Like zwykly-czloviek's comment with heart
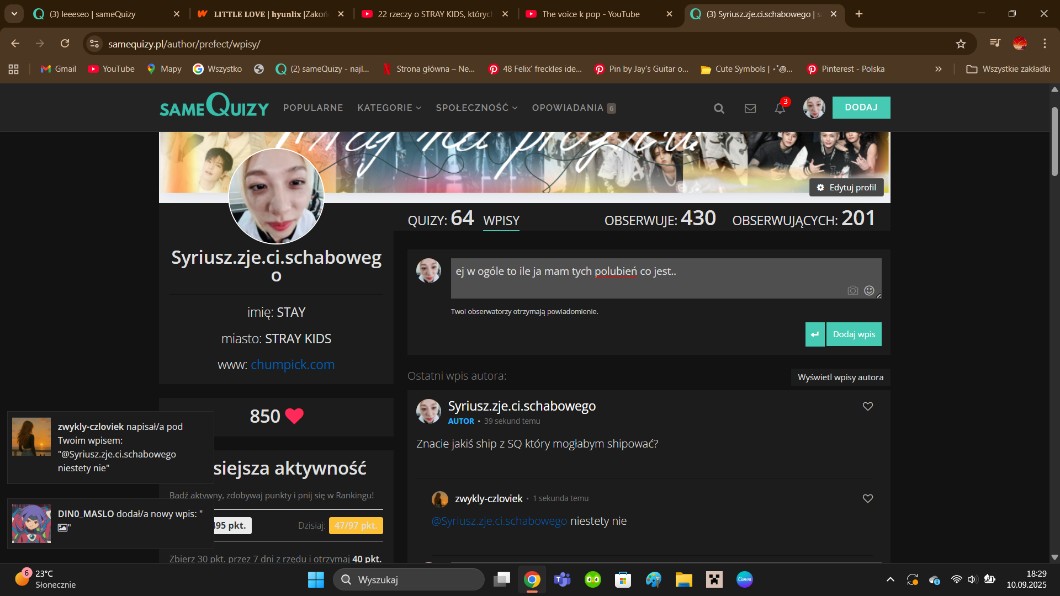The width and height of the screenshot is (1060, 596). [868, 498]
